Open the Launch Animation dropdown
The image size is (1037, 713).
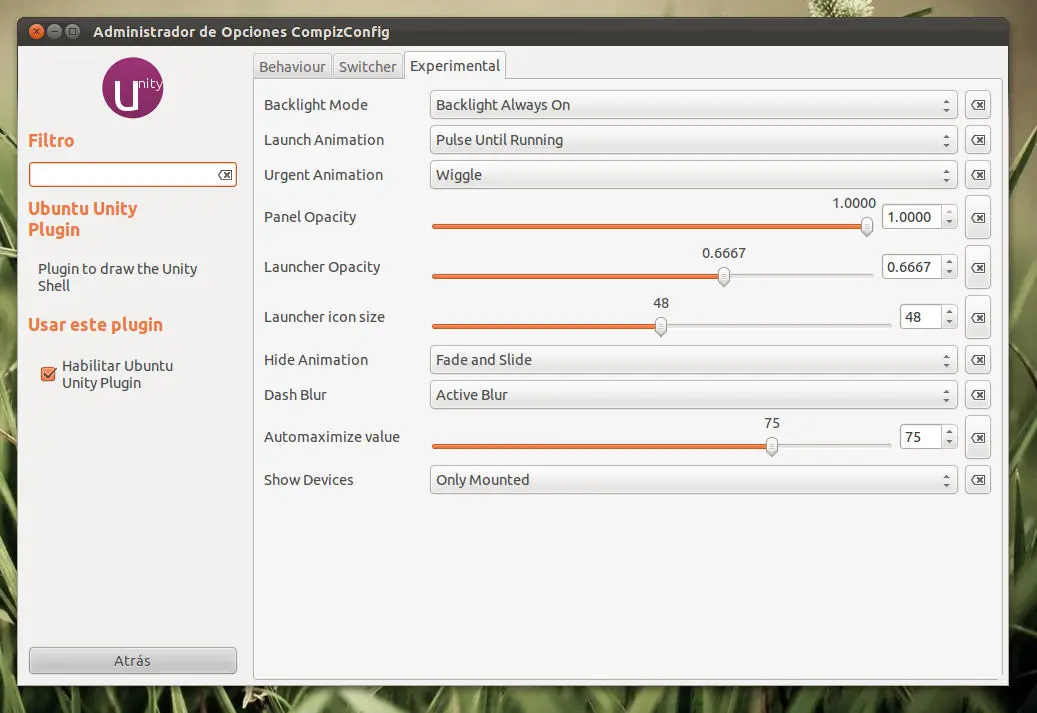click(x=693, y=140)
